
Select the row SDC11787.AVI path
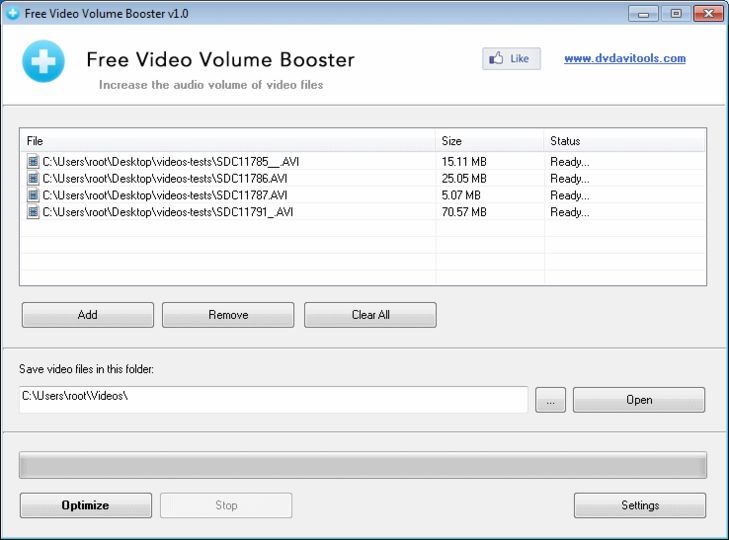coord(165,195)
